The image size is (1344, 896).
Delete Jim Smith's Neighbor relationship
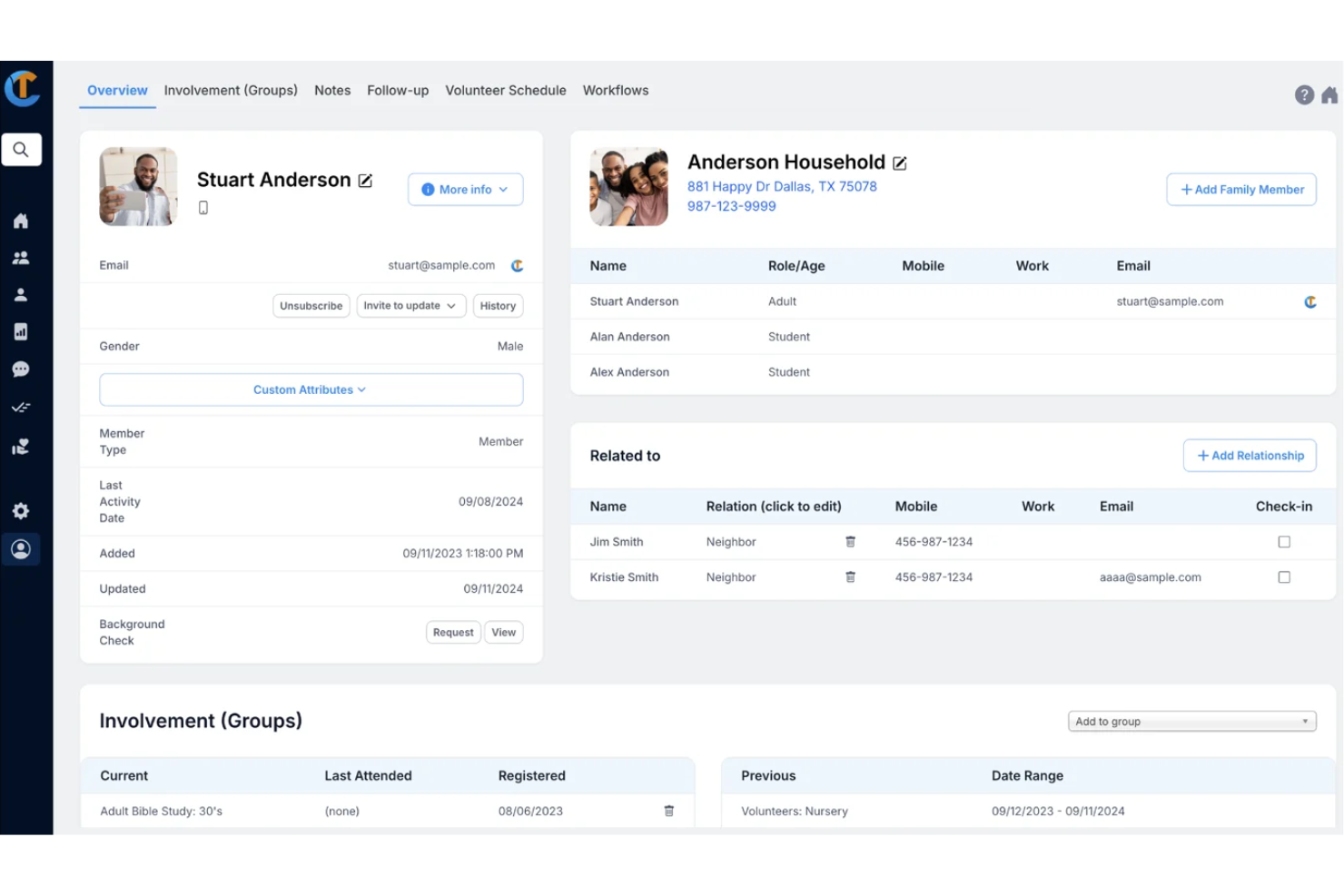(850, 542)
